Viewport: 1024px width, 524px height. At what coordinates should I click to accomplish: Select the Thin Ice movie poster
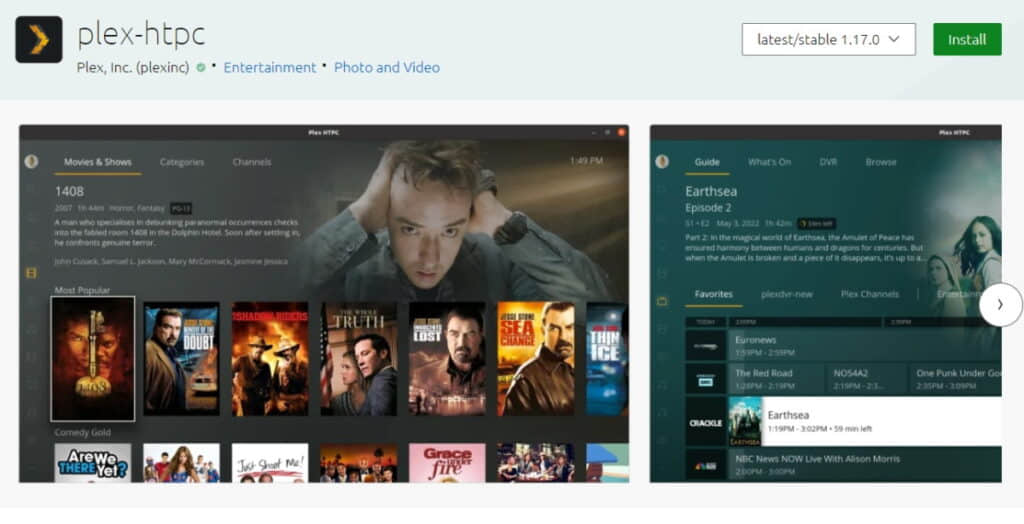[607, 359]
